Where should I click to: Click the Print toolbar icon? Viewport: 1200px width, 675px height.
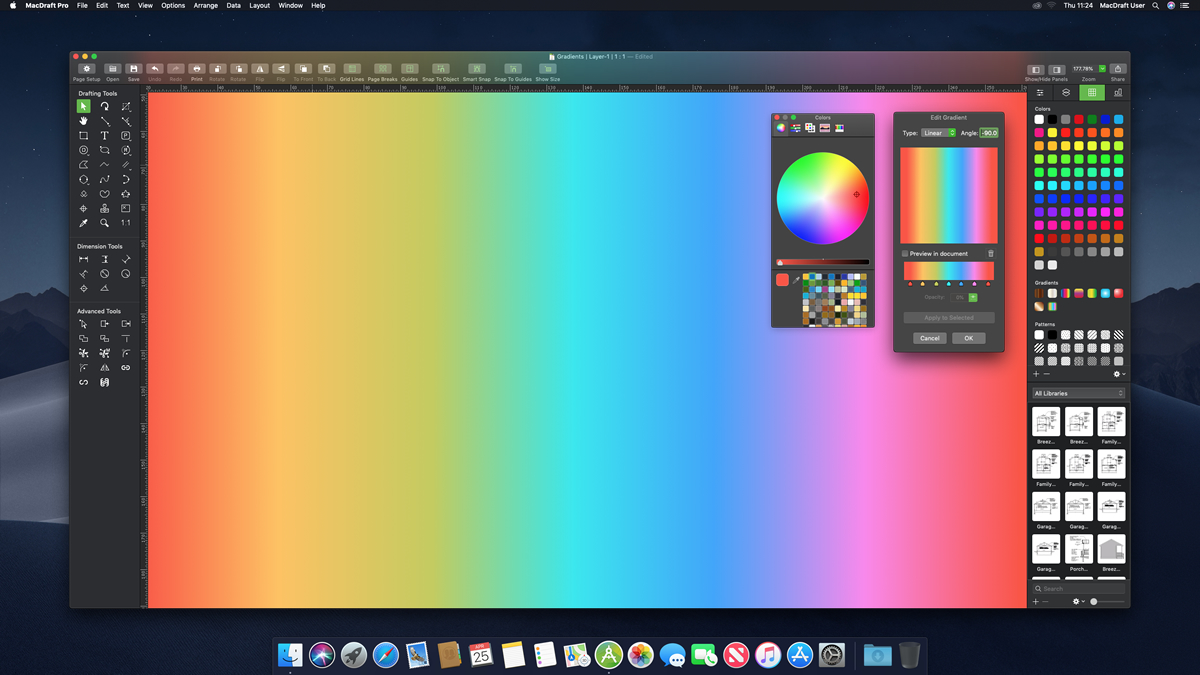coord(197,69)
